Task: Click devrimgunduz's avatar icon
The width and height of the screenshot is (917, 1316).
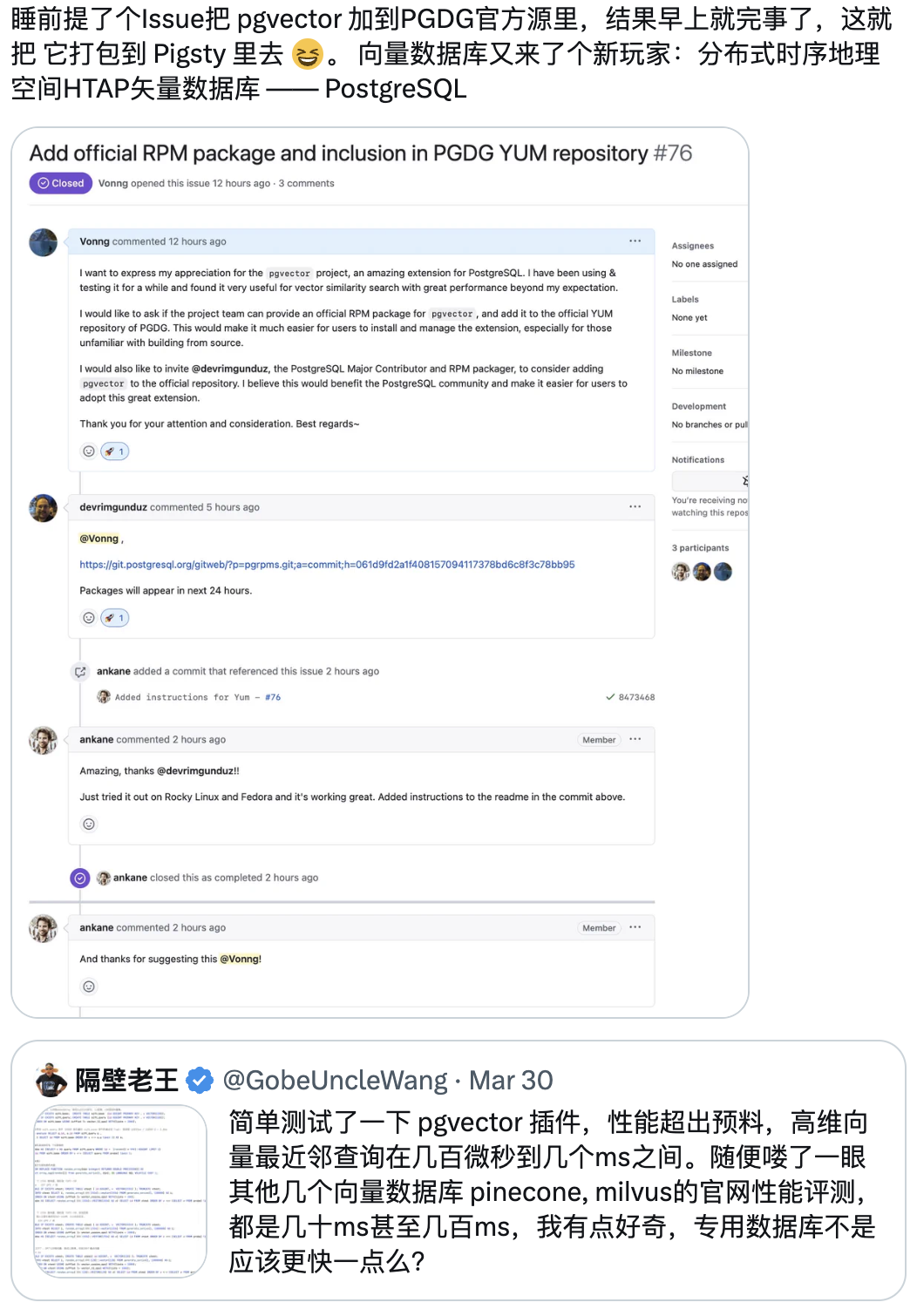Action: tap(44, 507)
